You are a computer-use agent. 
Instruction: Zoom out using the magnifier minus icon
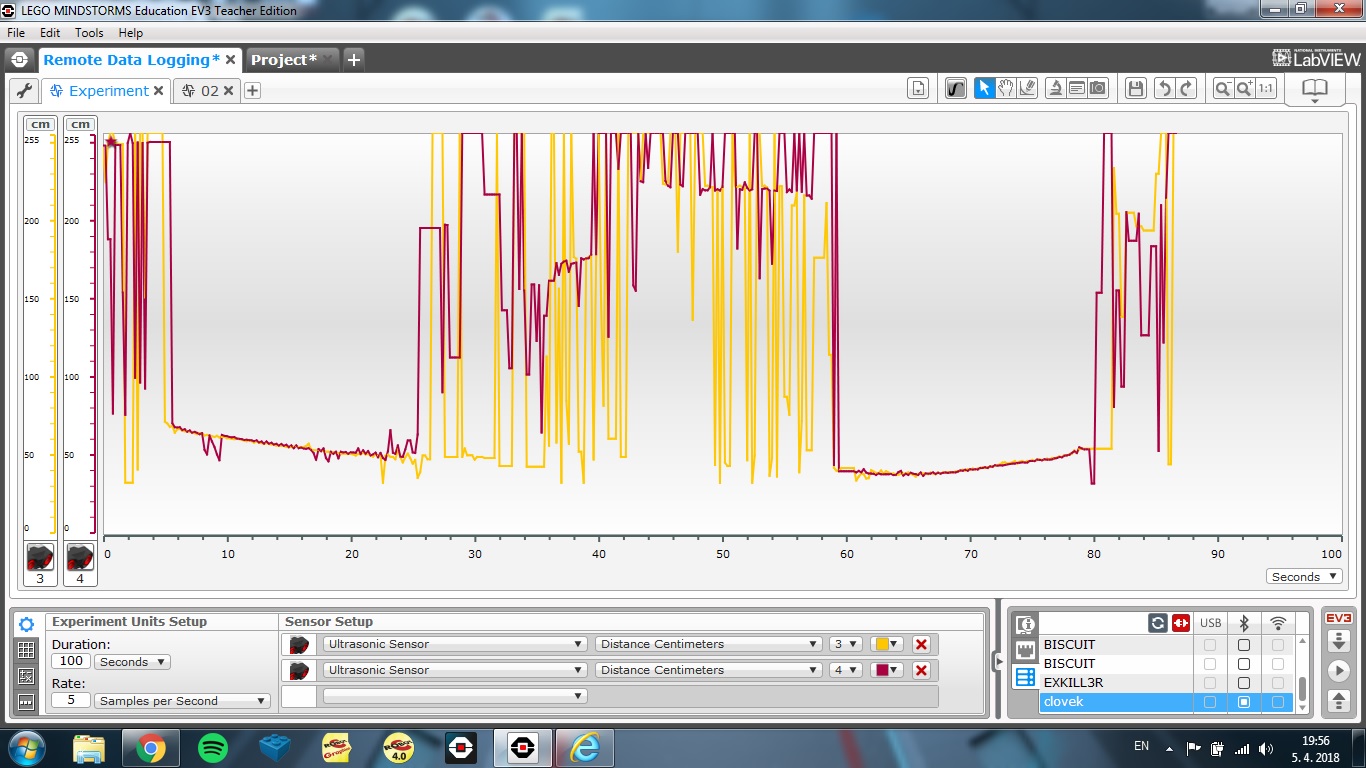1222,88
